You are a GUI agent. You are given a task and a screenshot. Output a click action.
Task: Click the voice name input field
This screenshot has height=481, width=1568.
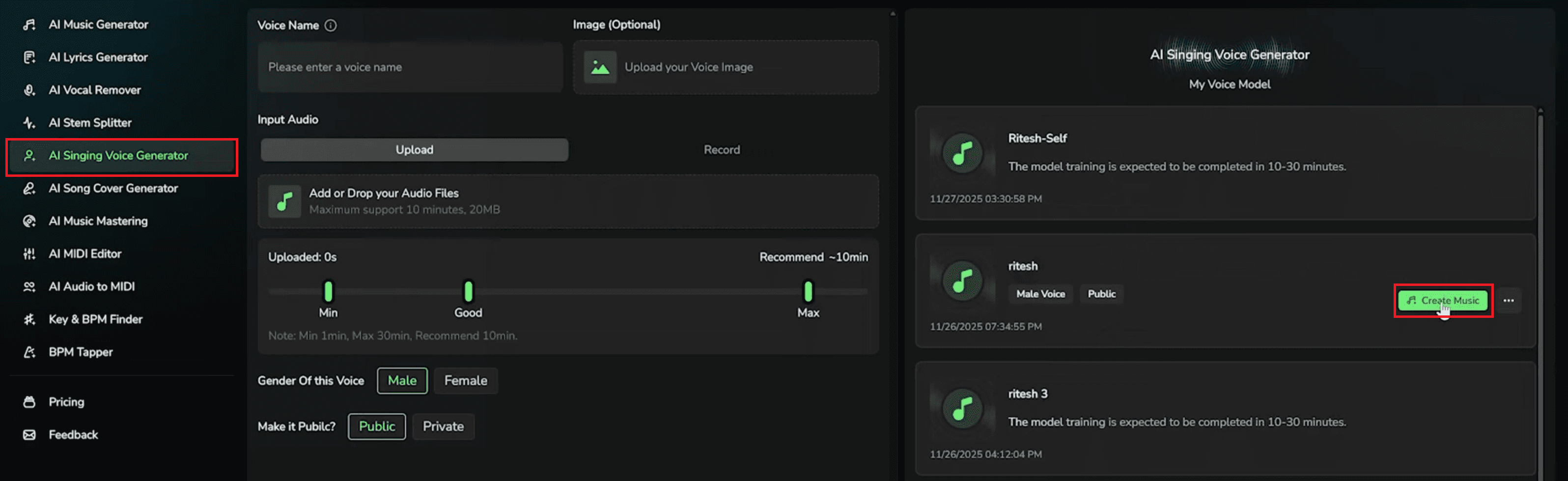click(410, 67)
